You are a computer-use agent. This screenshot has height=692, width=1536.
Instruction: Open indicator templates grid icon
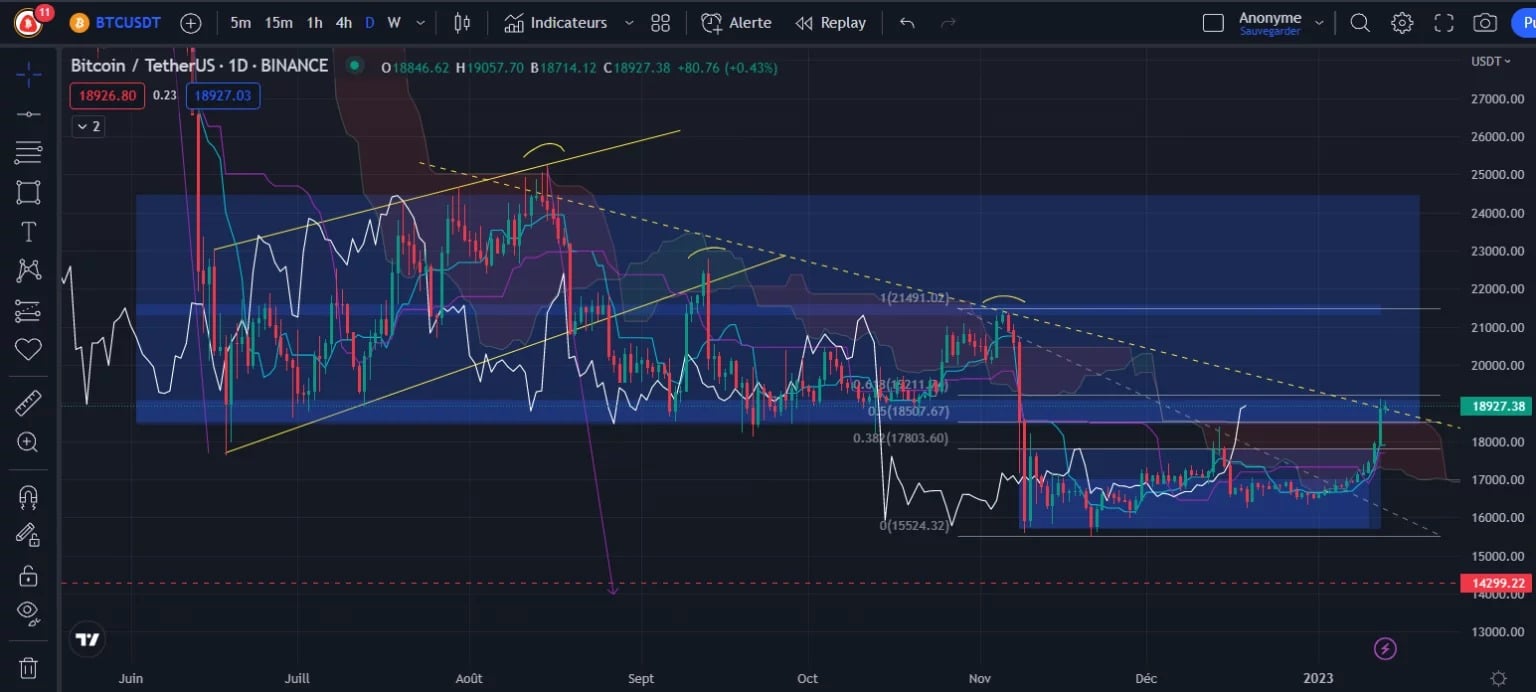[x=660, y=23]
